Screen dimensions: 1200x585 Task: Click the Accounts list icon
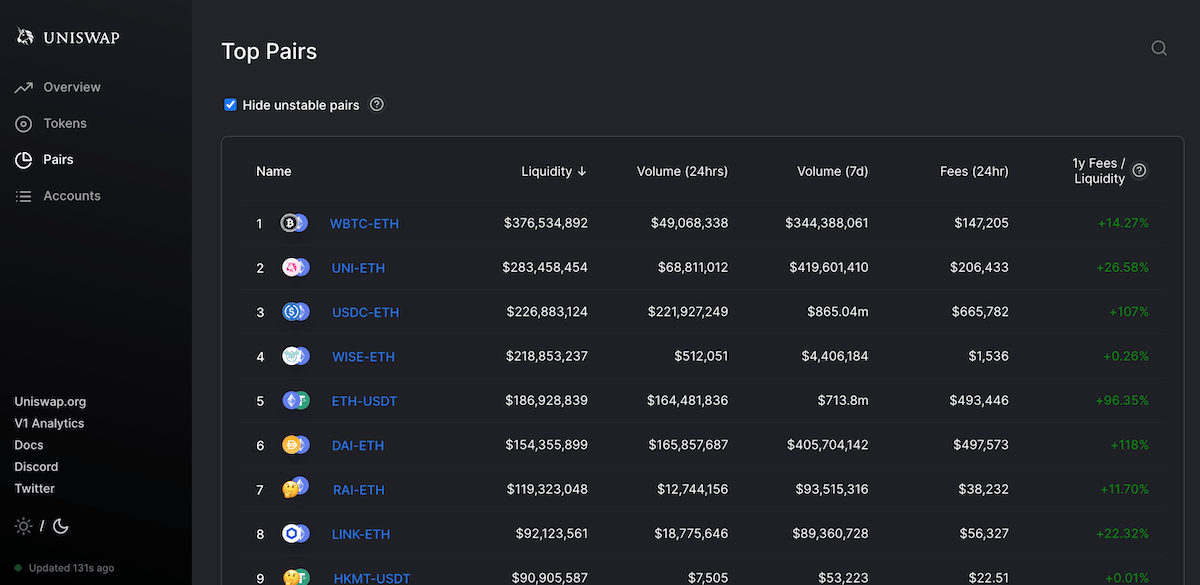coord(24,197)
